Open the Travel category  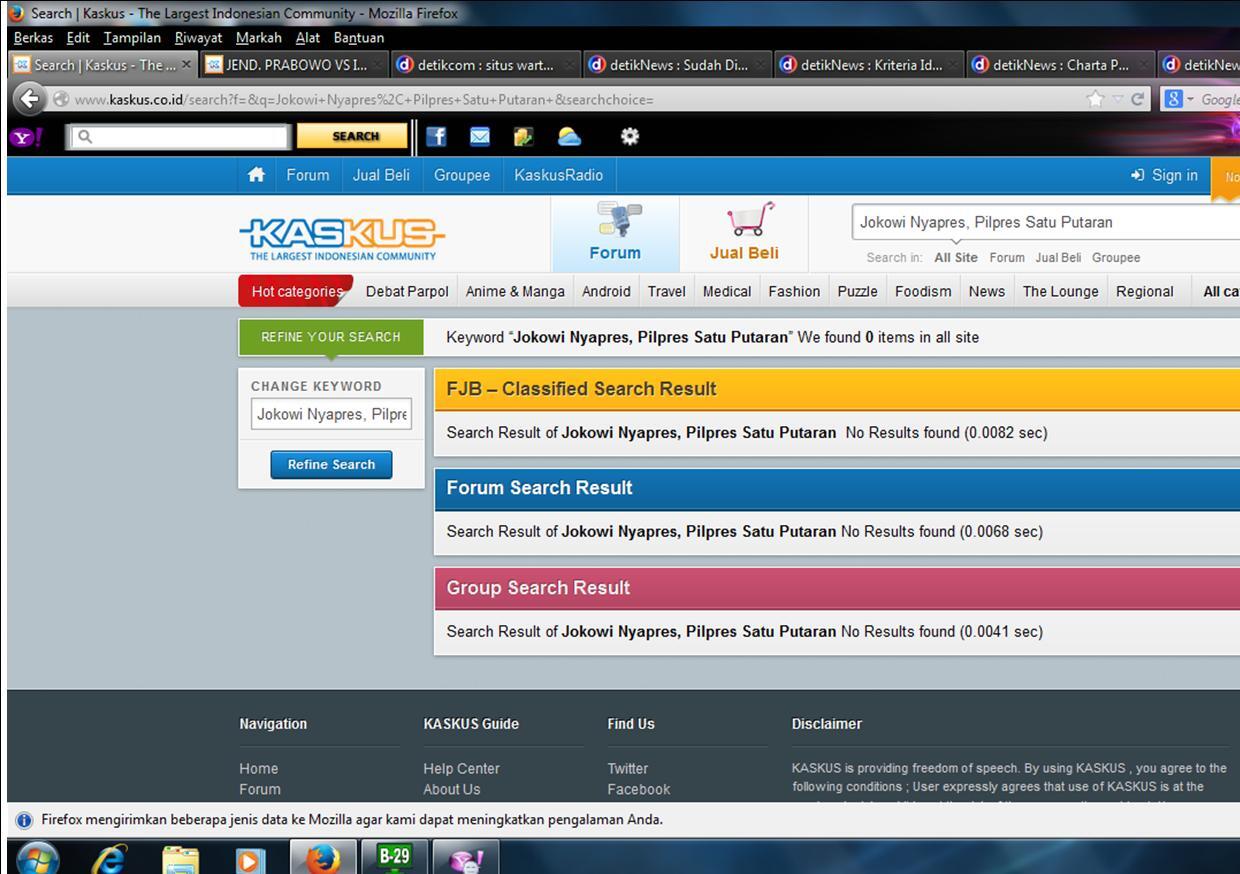click(x=666, y=291)
